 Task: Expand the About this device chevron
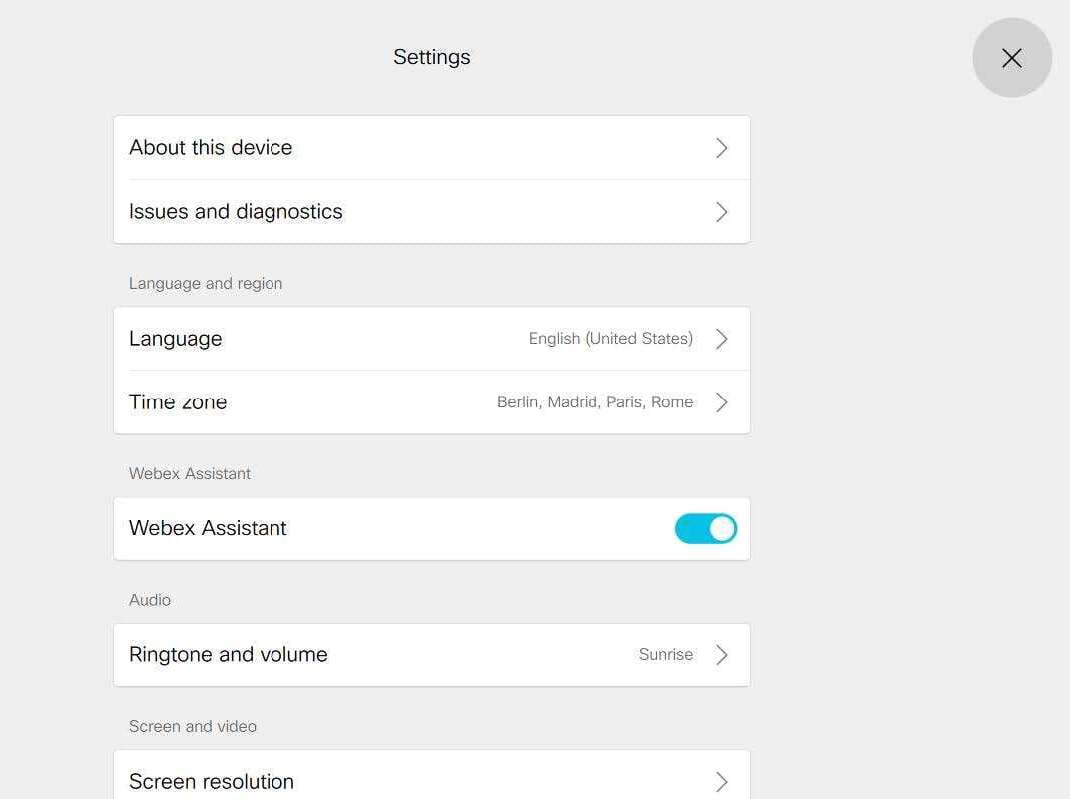tap(721, 148)
